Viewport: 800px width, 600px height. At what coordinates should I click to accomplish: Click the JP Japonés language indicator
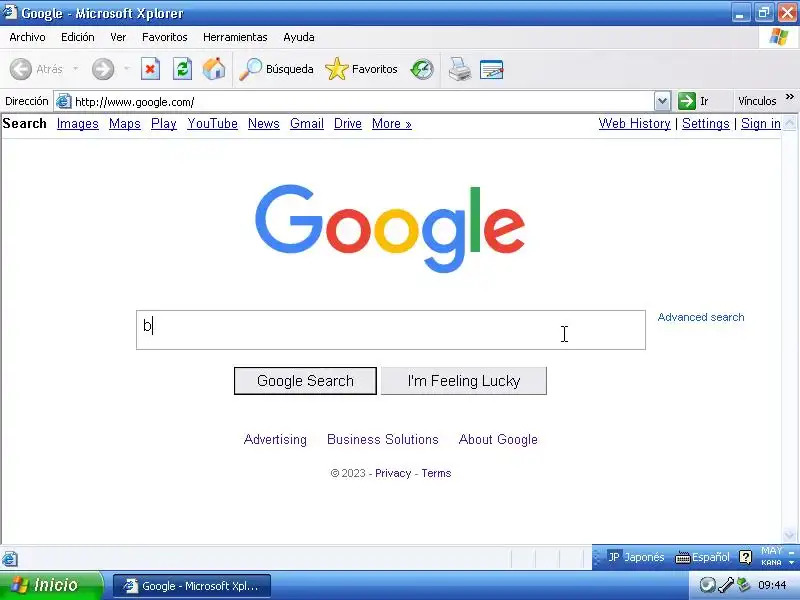coord(636,557)
